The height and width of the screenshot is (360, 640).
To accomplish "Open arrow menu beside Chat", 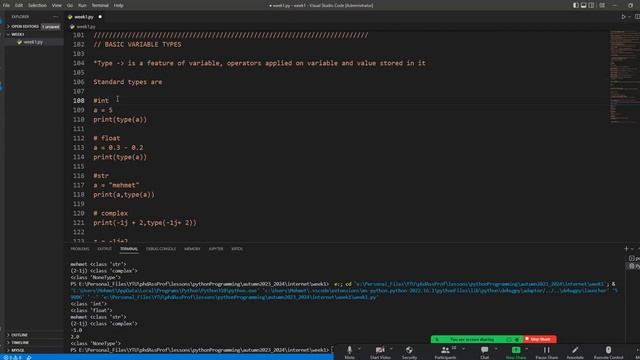I will (x=496, y=349).
